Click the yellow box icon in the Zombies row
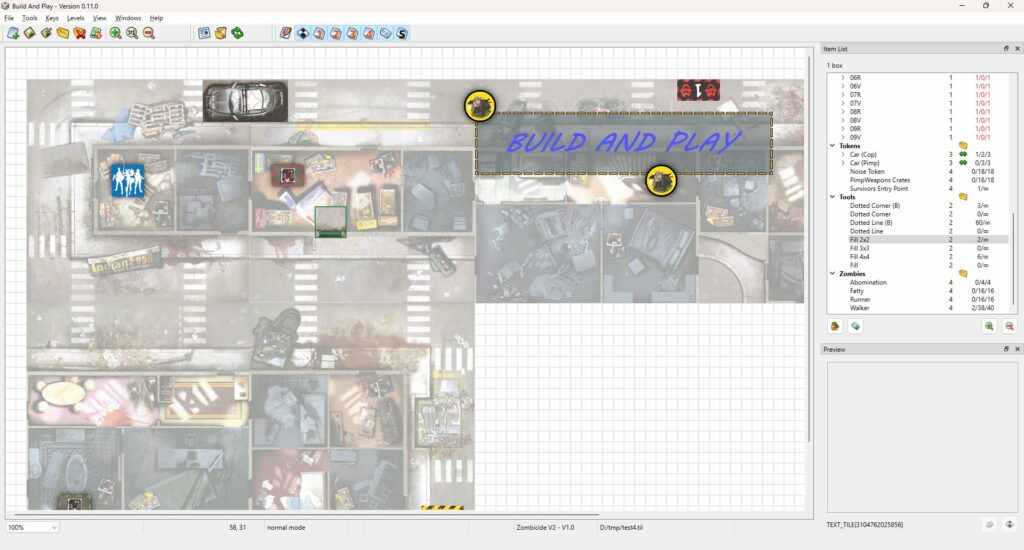 point(963,274)
